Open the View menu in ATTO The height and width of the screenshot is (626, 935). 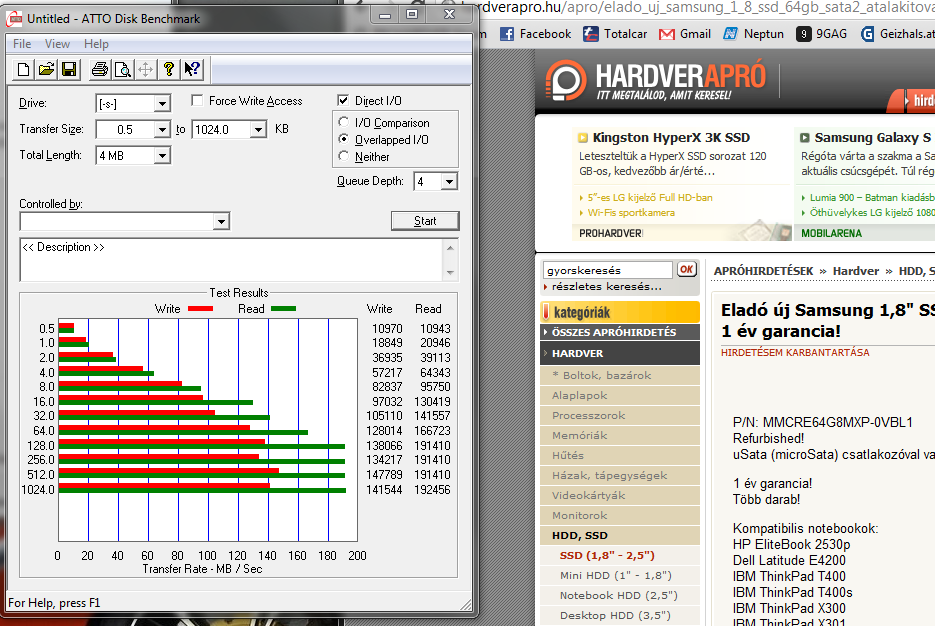click(57, 44)
